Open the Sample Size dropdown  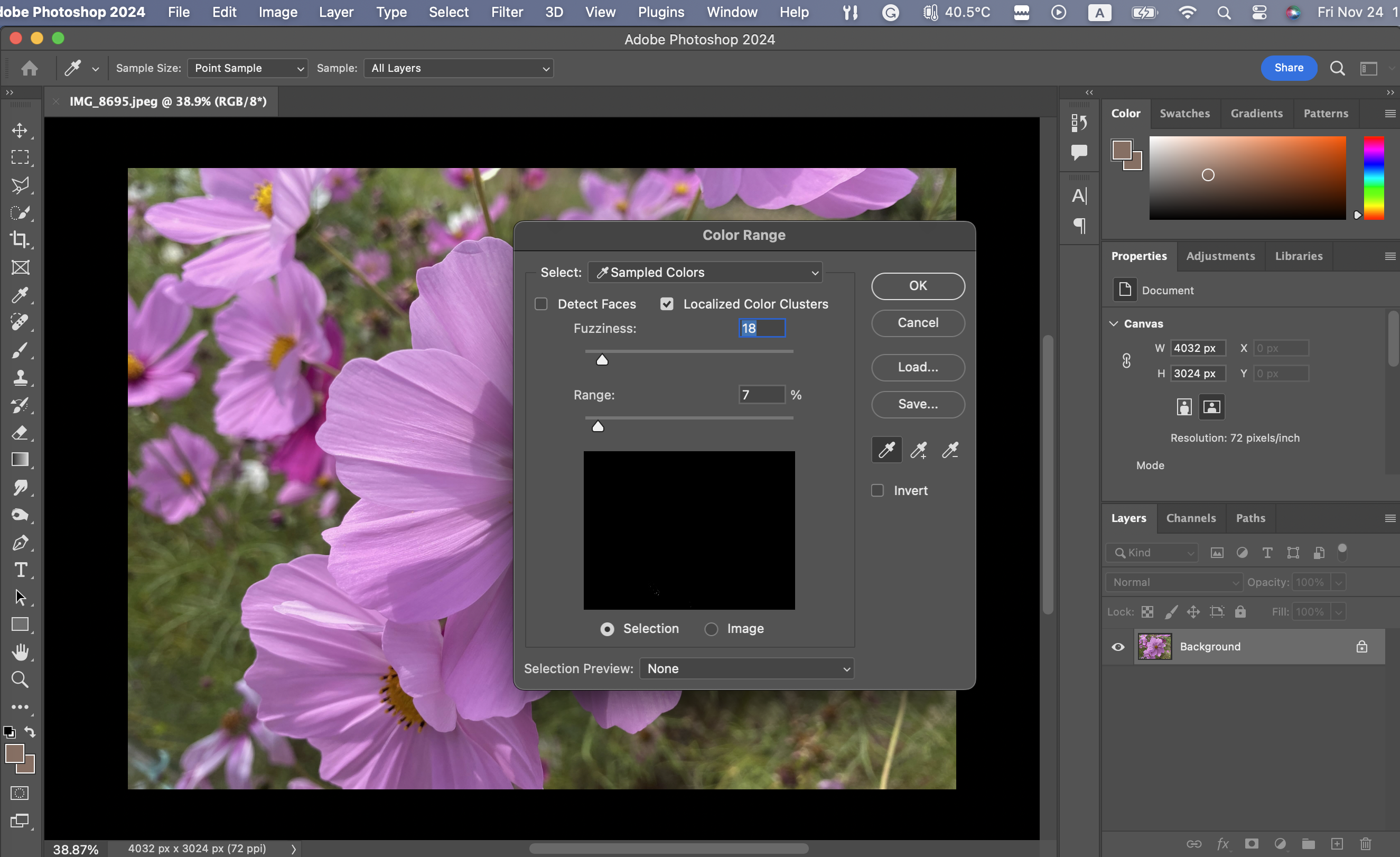[x=247, y=68]
